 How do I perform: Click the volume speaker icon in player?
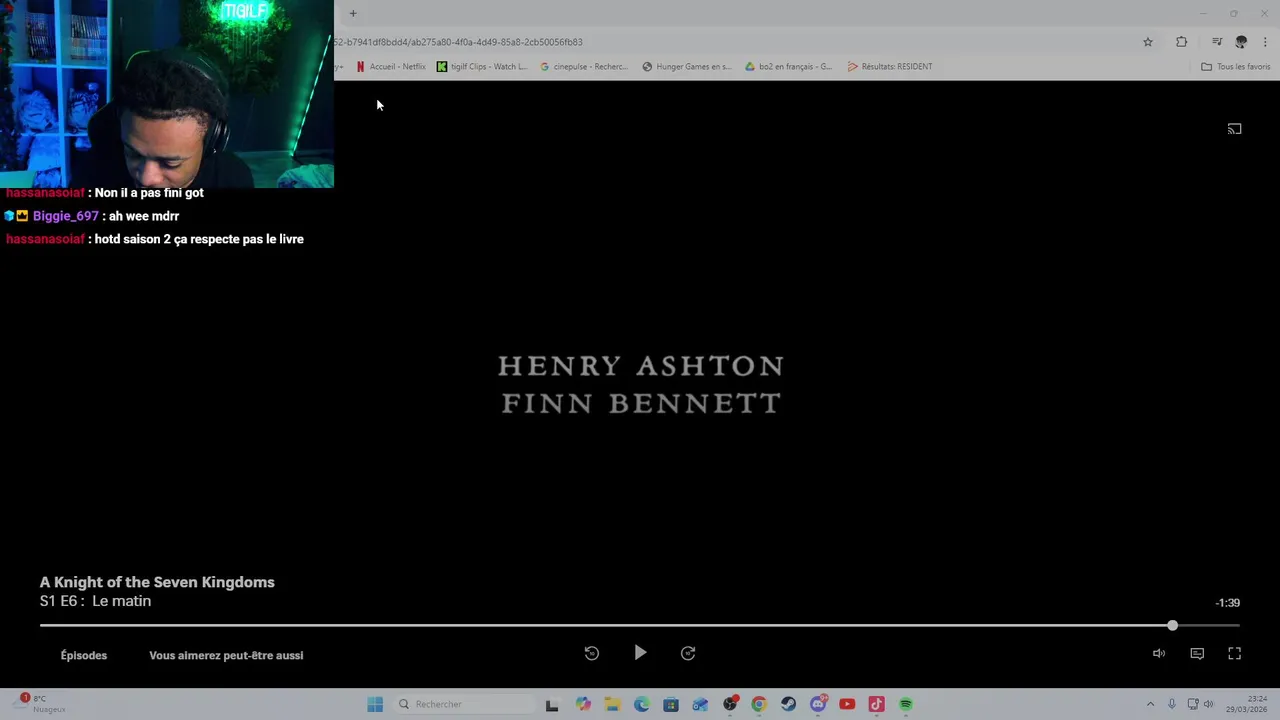click(1158, 654)
